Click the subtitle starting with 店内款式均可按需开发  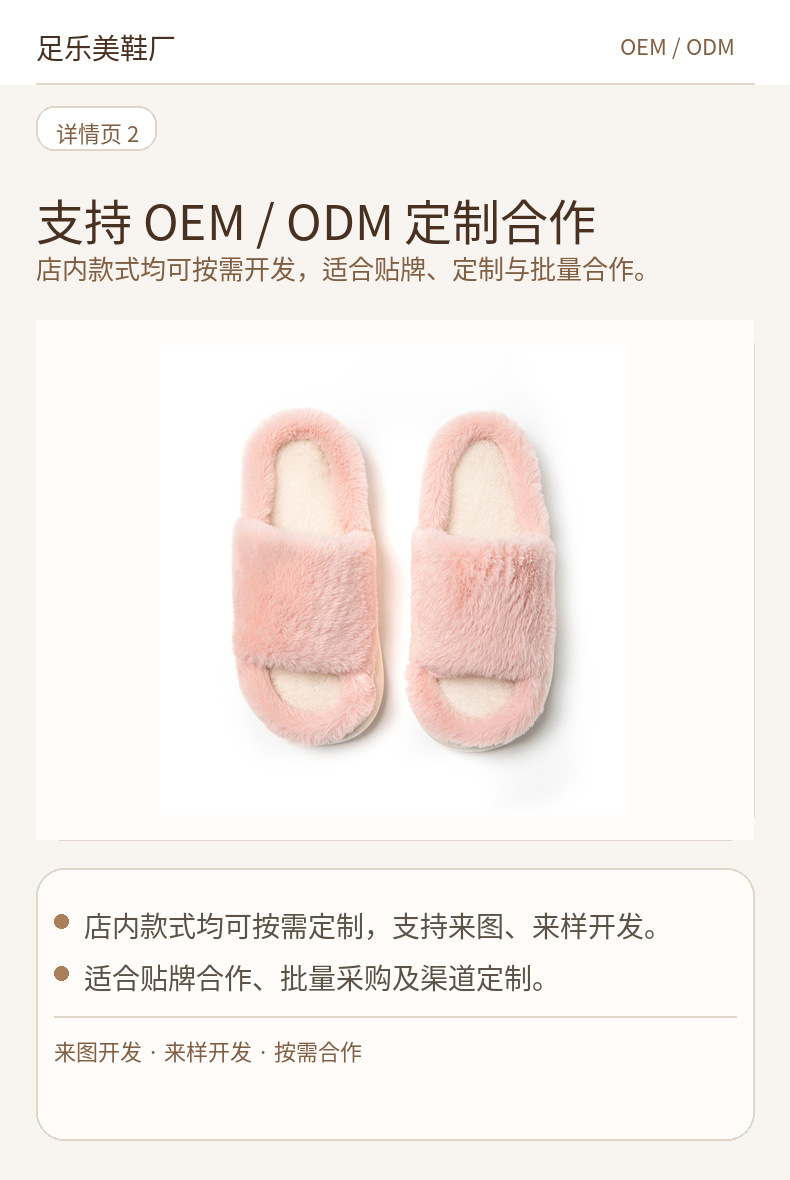(x=343, y=269)
